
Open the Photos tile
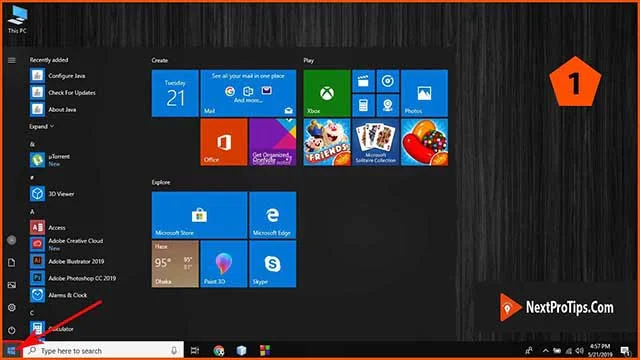(x=424, y=93)
